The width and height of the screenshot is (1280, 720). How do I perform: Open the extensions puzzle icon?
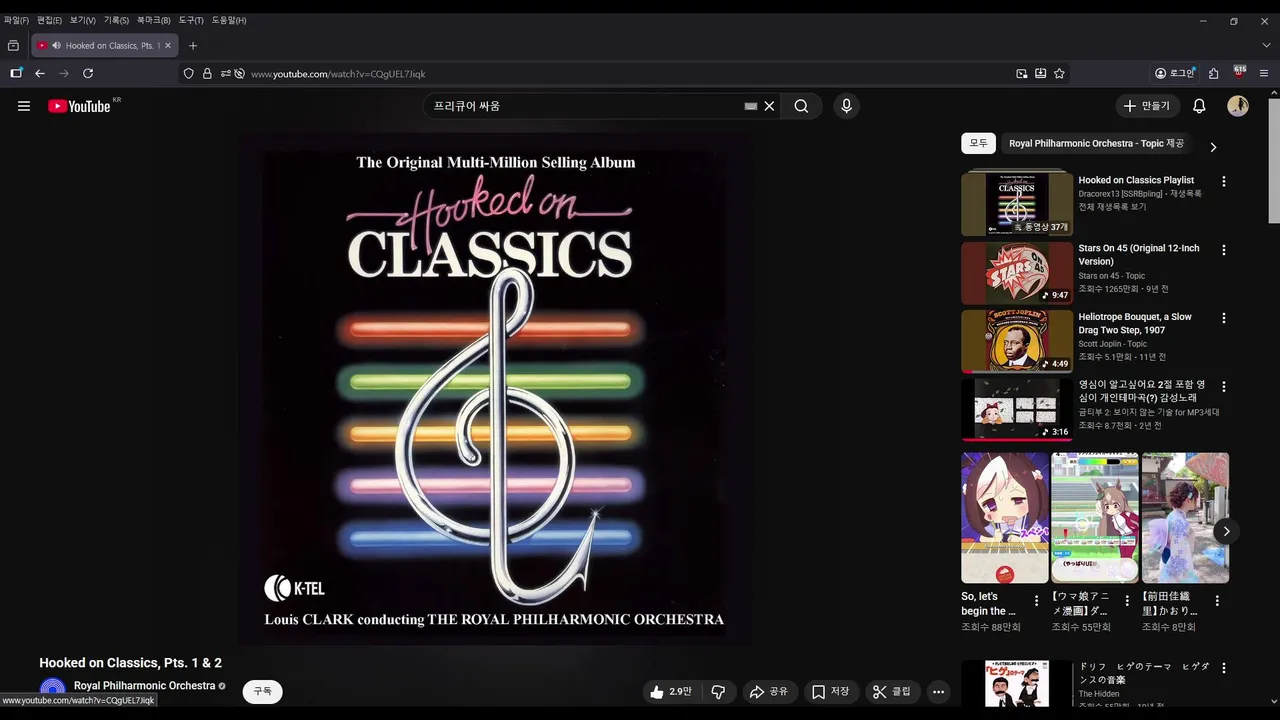(1213, 73)
